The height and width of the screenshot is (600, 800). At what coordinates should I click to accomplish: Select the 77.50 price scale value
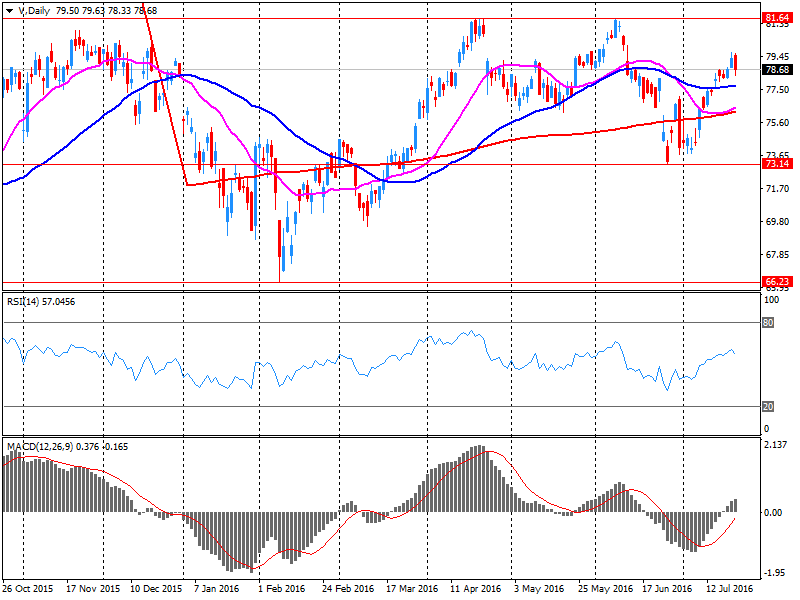pyautogui.click(x=778, y=89)
